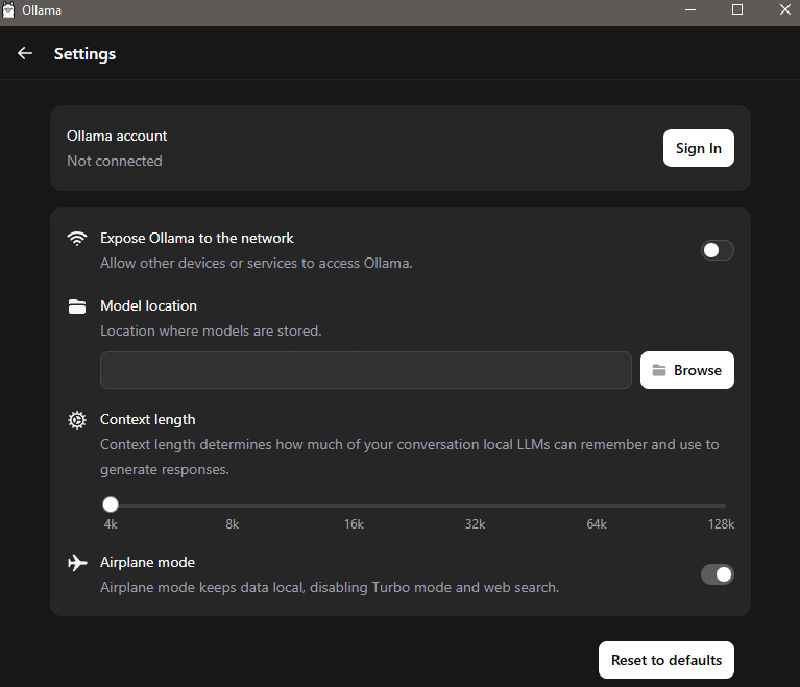Click the context length slider handle at 4k
The width and height of the screenshot is (800, 687).
pos(110,504)
